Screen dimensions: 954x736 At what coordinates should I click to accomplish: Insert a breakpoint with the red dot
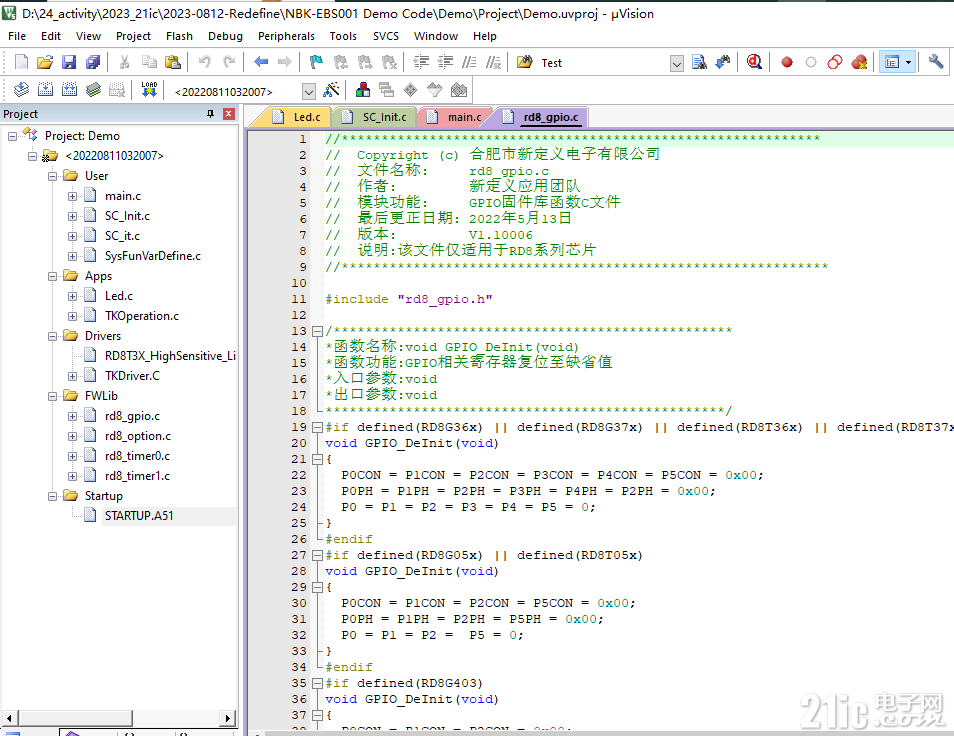tap(787, 62)
